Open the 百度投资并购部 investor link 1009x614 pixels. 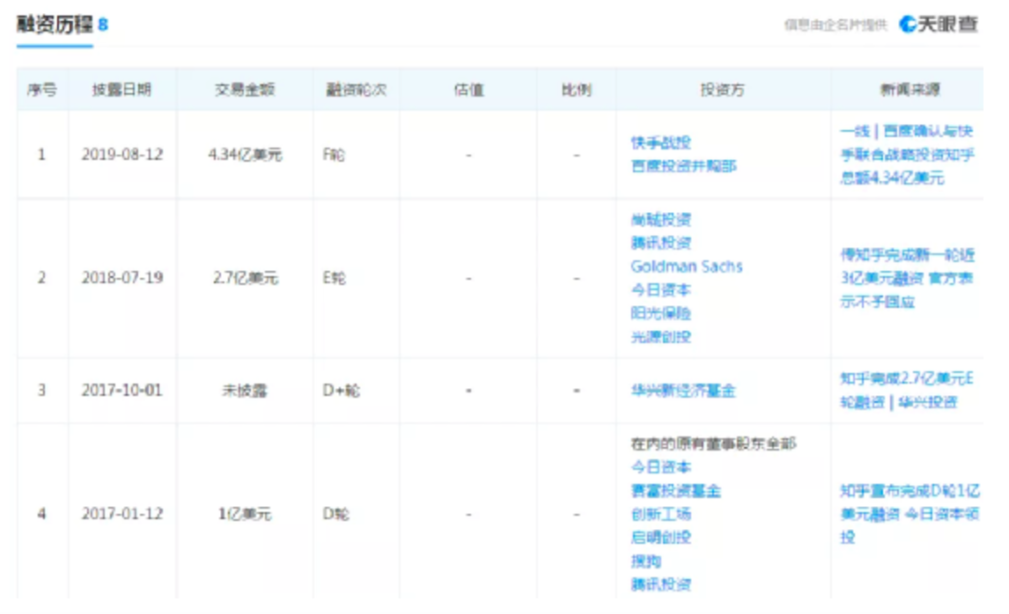(683, 166)
